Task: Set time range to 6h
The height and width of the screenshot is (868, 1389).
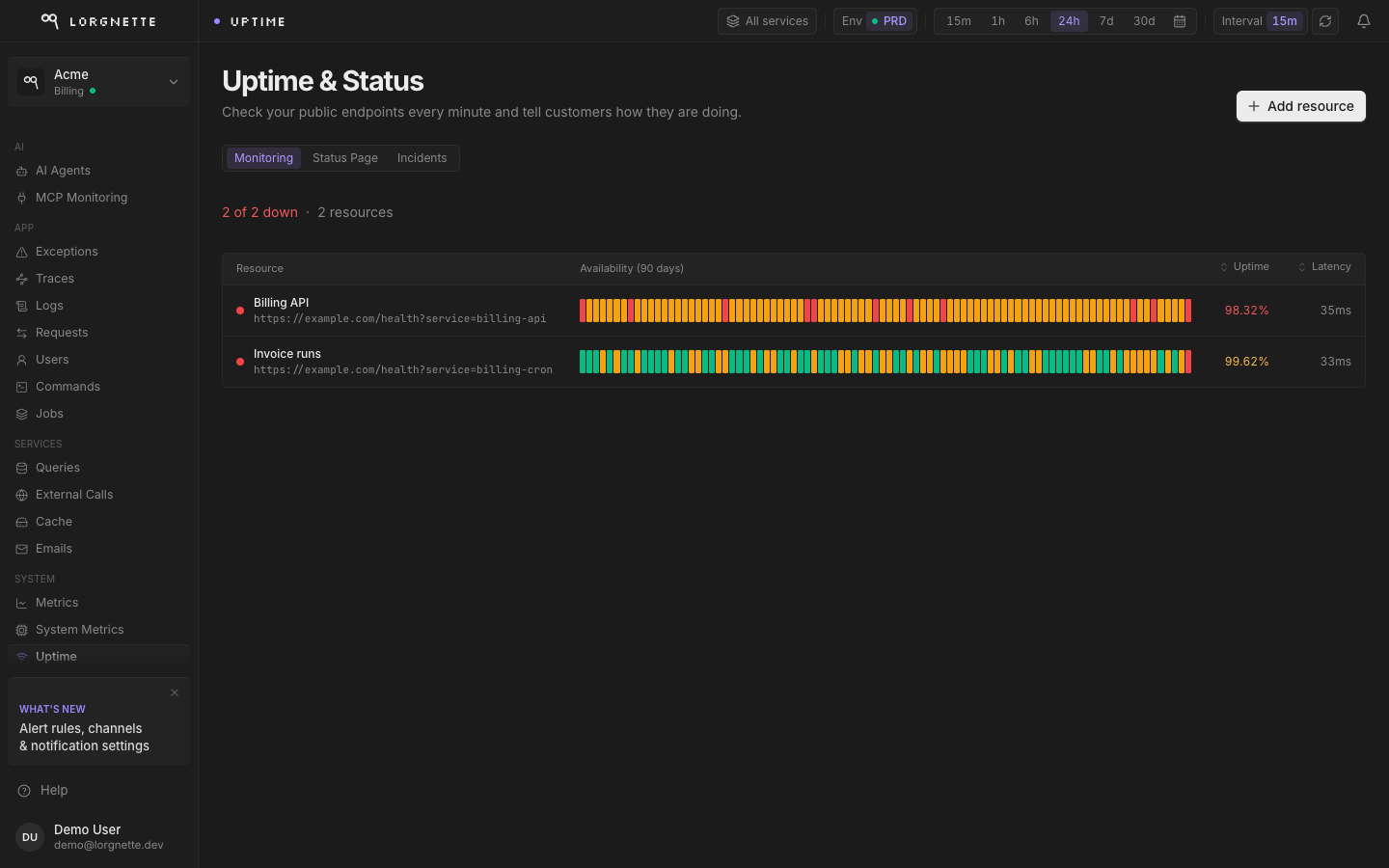Action: click(x=1031, y=21)
